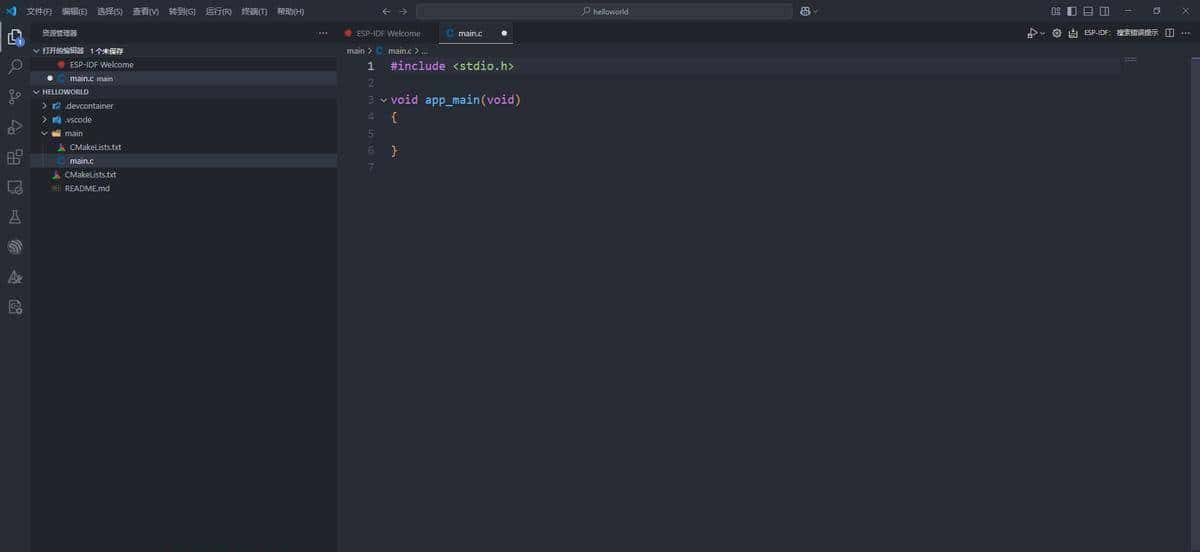Image resolution: width=1200 pixels, height=552 pixels.
Task: Open the Explorer view in the activity bar
Action: [x=15, y=37]
